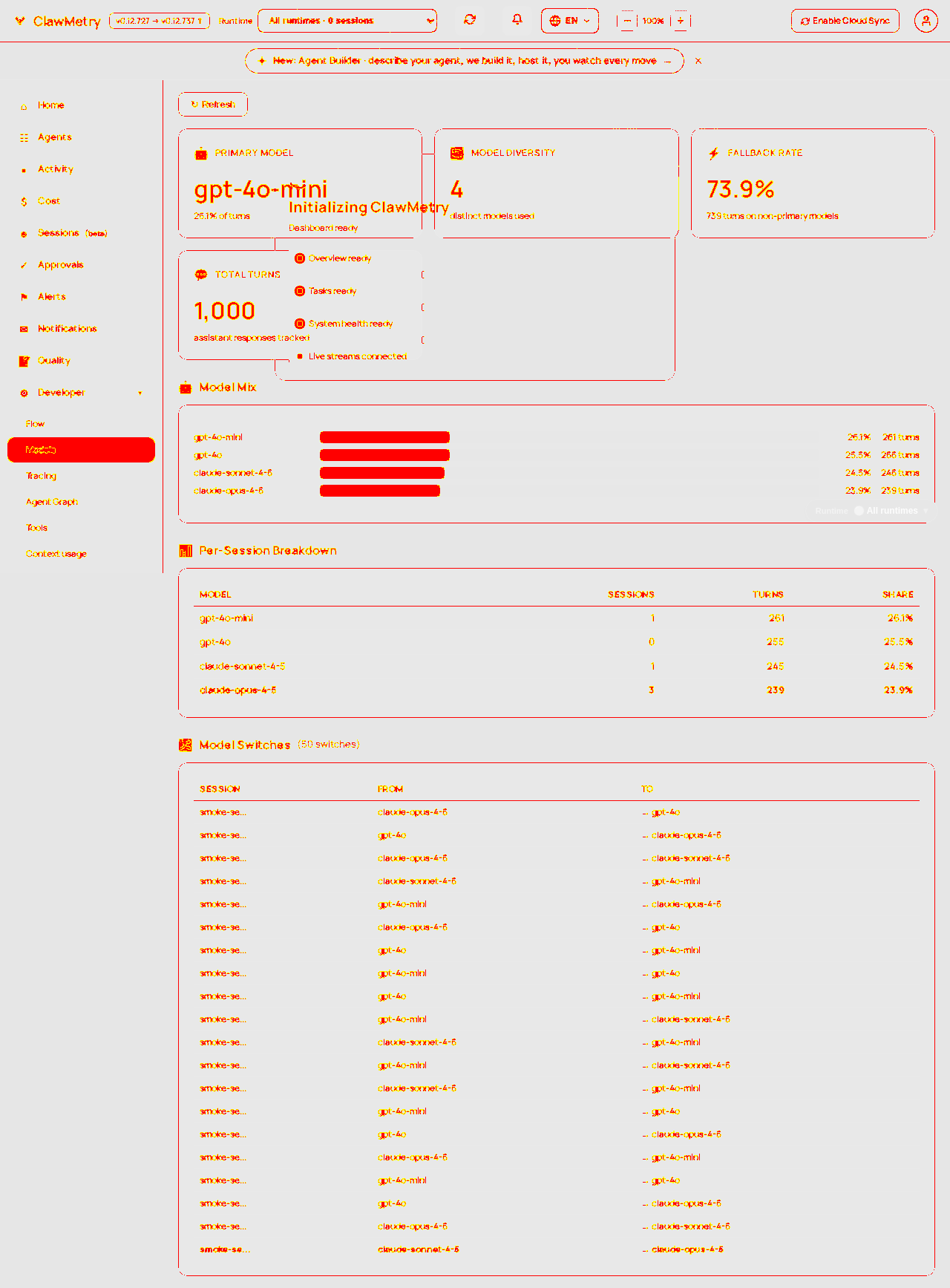
Task: Click the TO column header in Model Switches
Action: tap(647, 789)
